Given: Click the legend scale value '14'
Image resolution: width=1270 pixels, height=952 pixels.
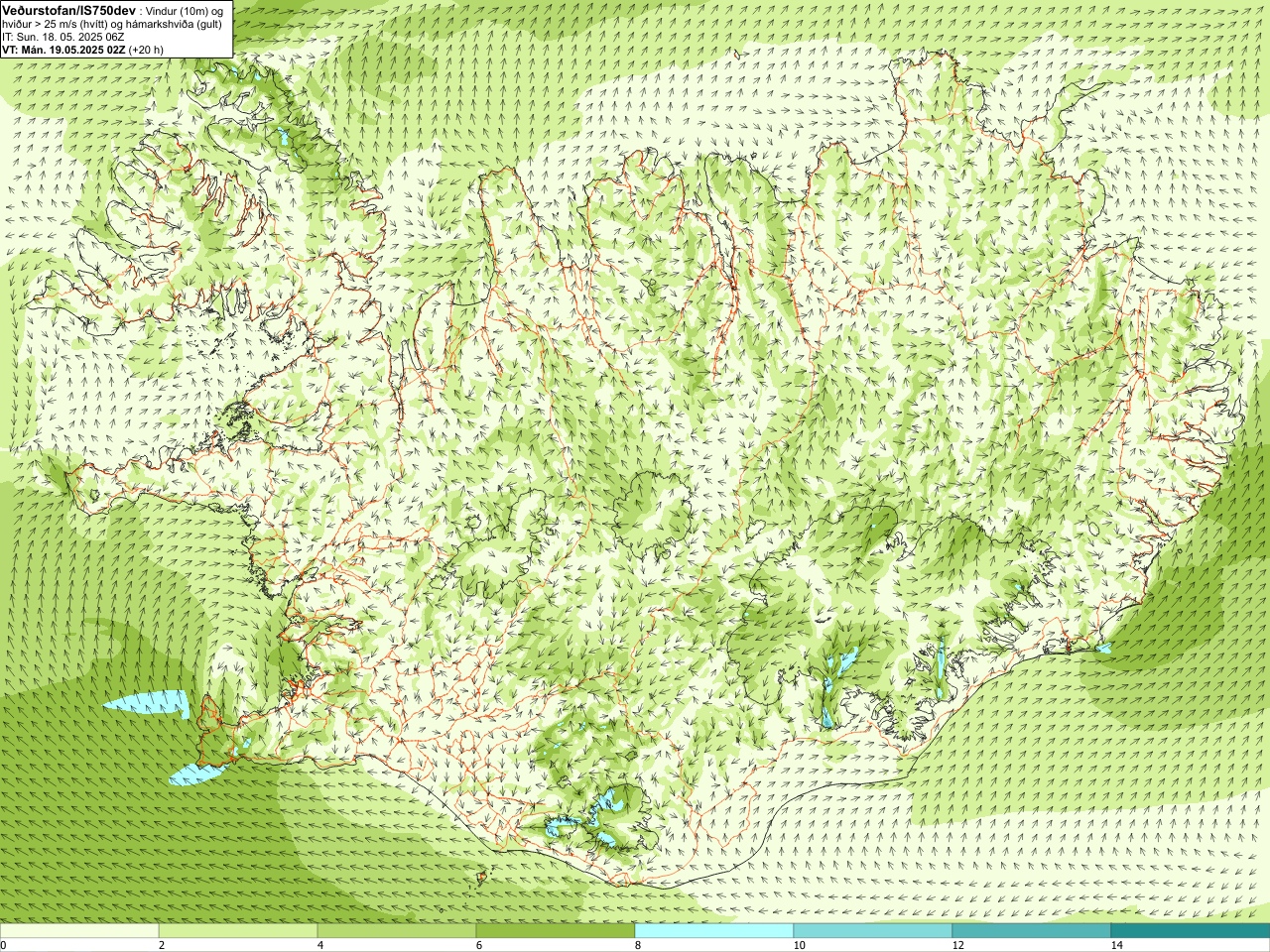Looking at the screenshot, I should pyautogui.click(x=1116, y=945).
